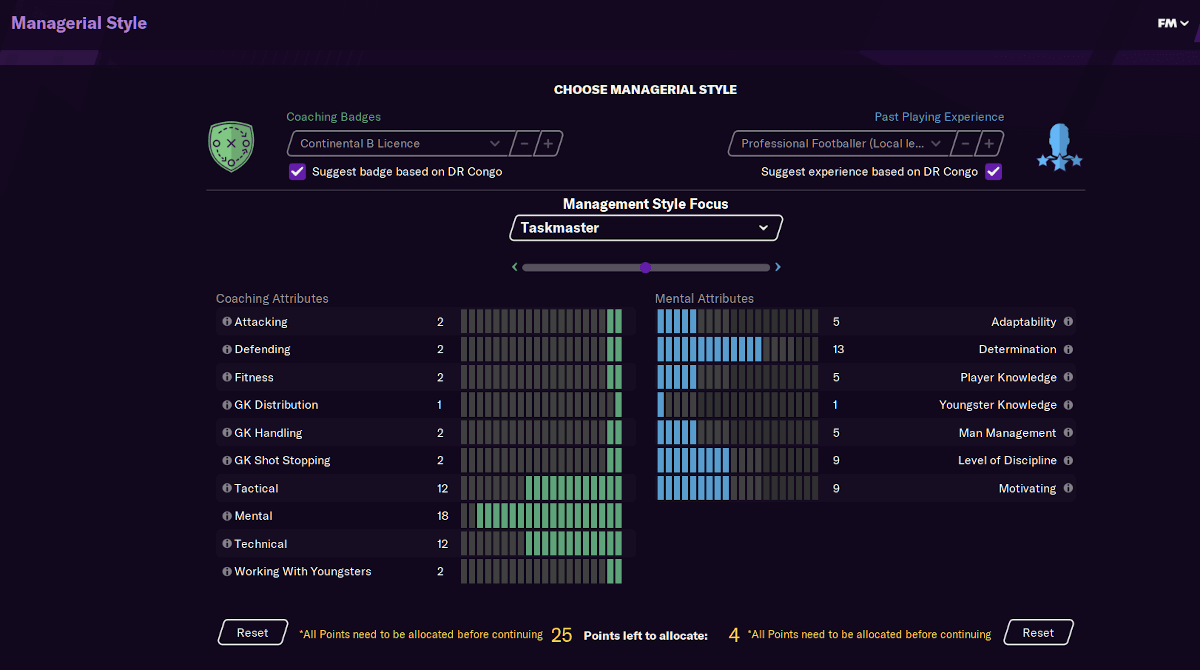
Task: Click the GK Distribution attribute bar
Action: pyautogui.click(x=541, y=405)
